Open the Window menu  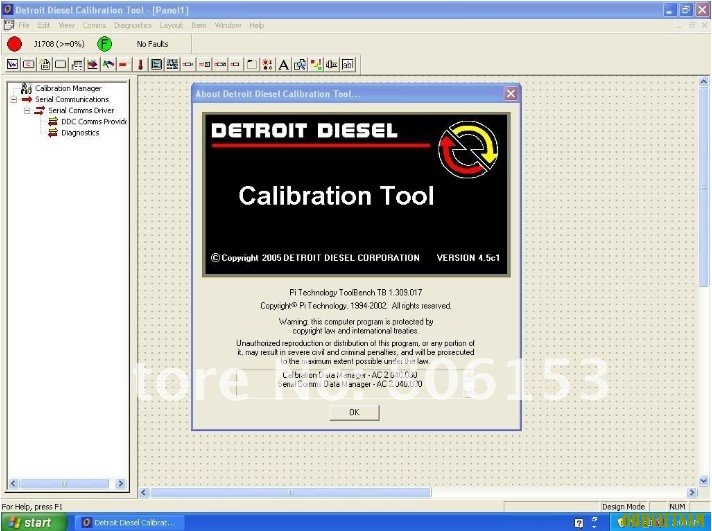(228, 25)
